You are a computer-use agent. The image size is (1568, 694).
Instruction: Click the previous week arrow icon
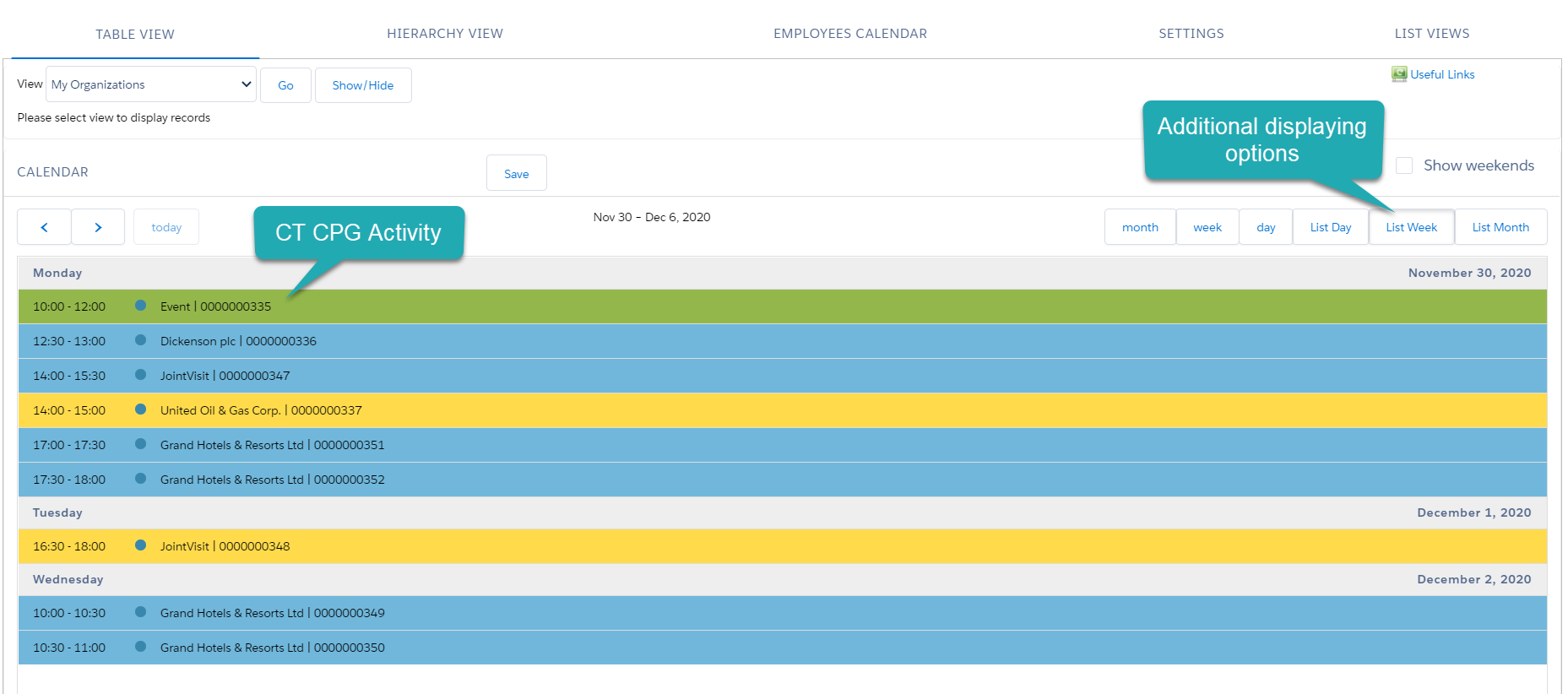(x=44, y=227)
